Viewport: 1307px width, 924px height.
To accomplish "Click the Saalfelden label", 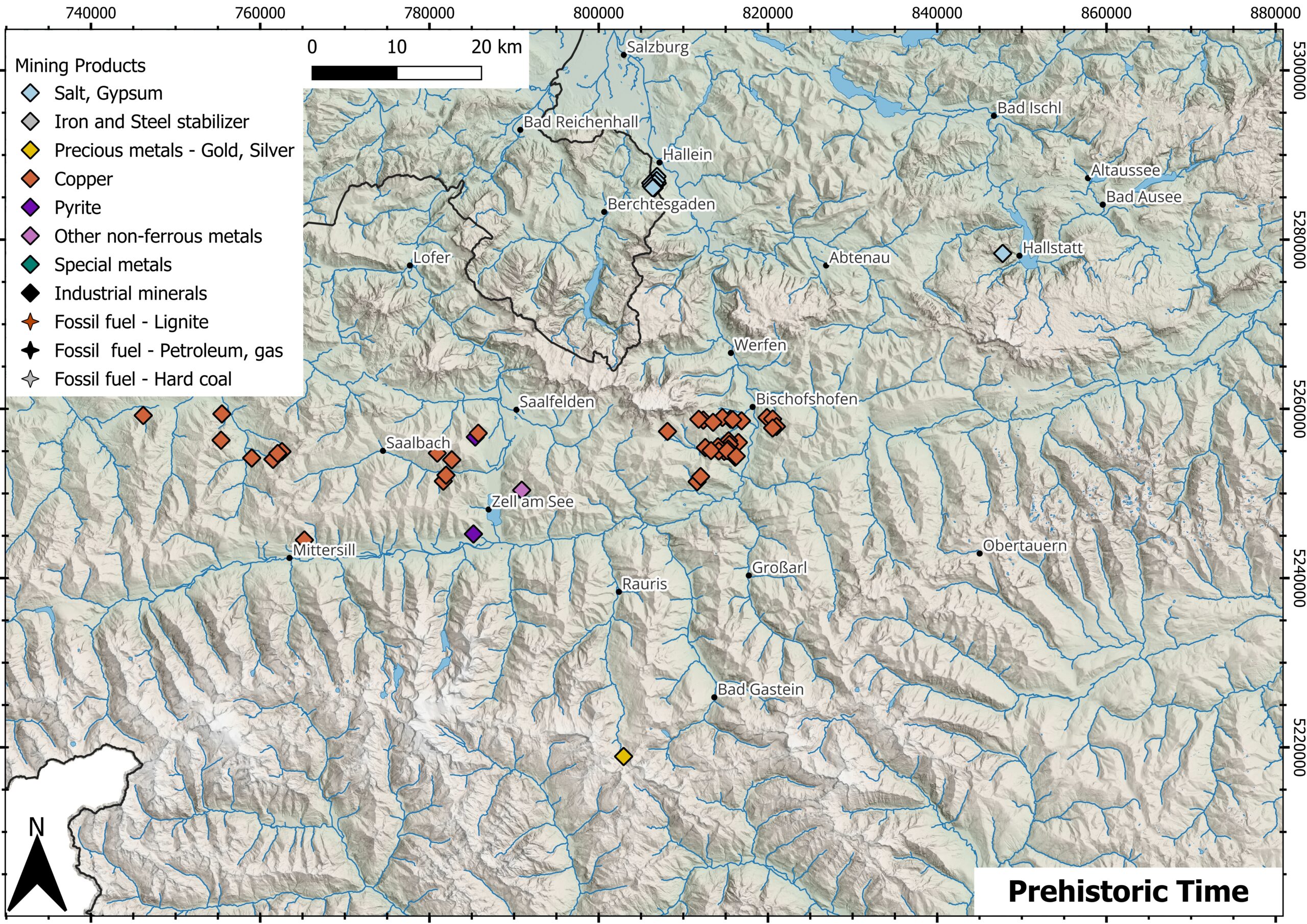I will coord(556,402).
